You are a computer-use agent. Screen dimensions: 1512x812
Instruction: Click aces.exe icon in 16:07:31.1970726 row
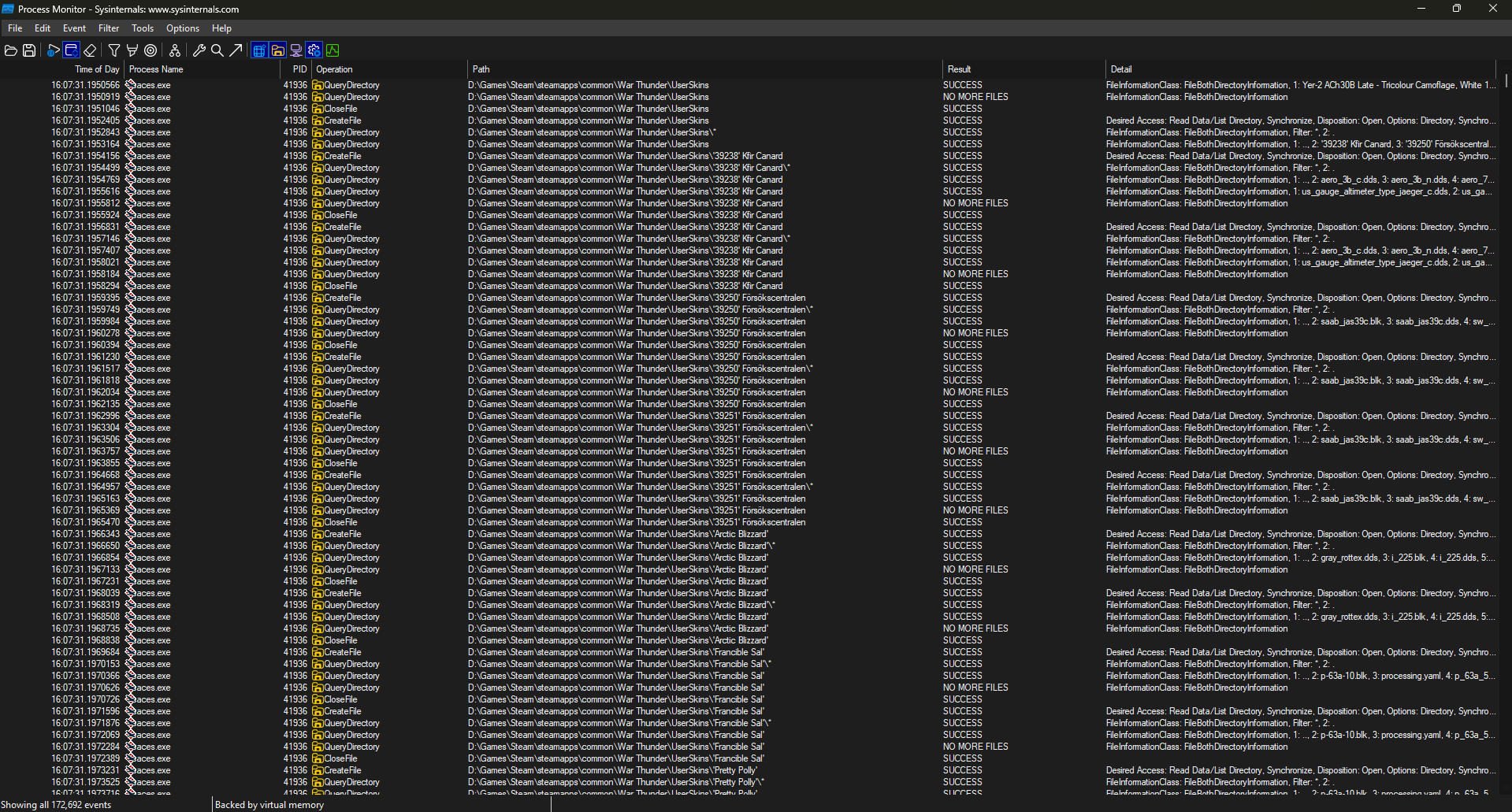131,699
